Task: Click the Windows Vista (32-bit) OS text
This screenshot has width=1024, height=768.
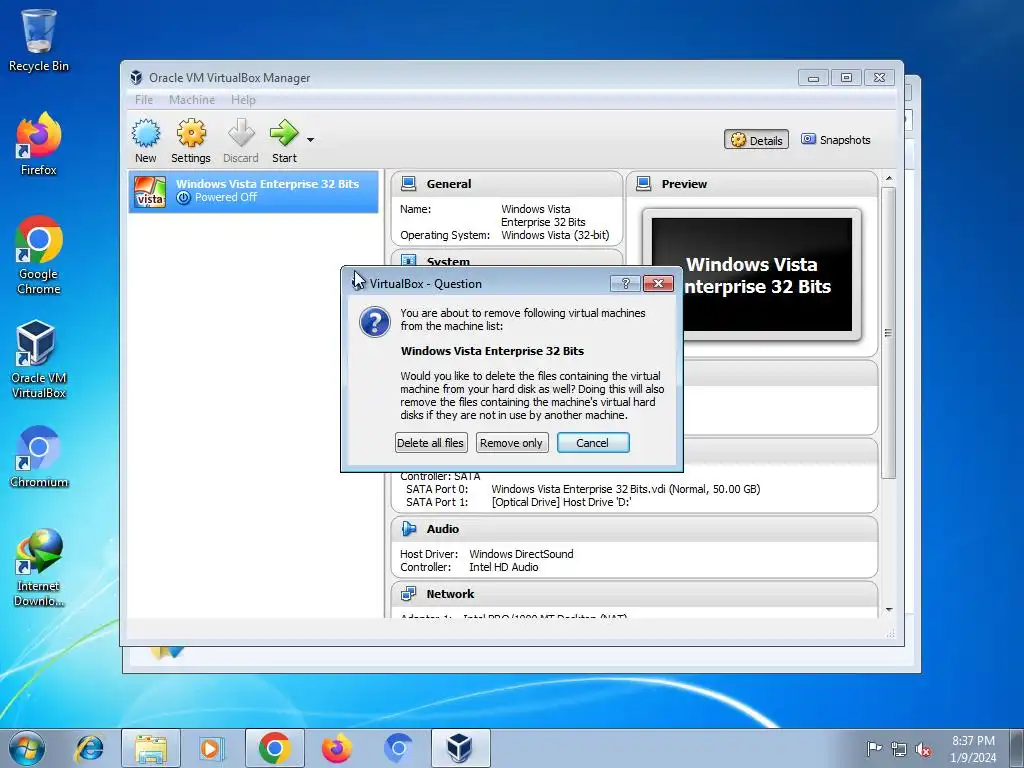Action: [x=555, y=235]
